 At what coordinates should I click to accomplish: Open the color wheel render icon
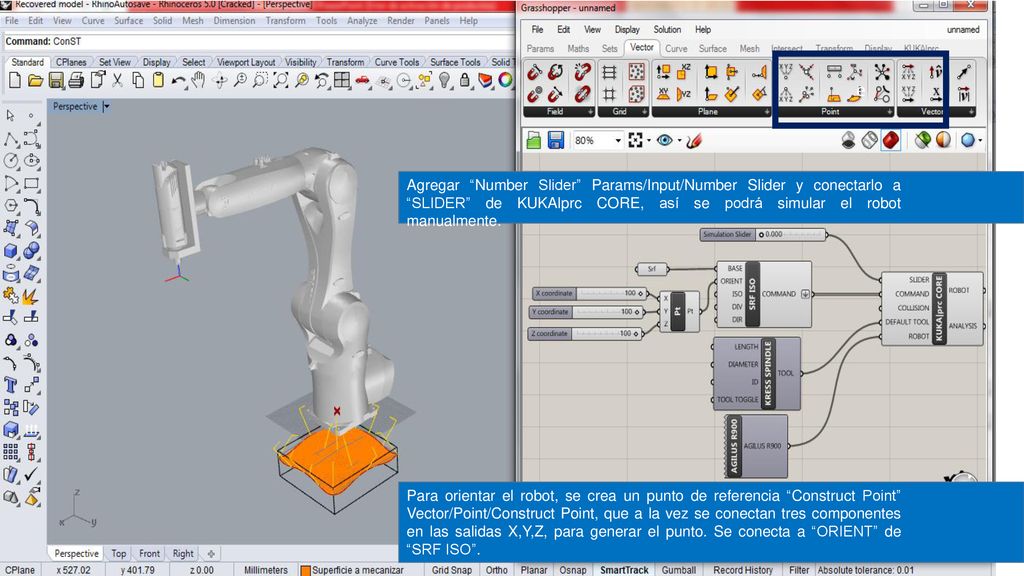tap(505, 80)
